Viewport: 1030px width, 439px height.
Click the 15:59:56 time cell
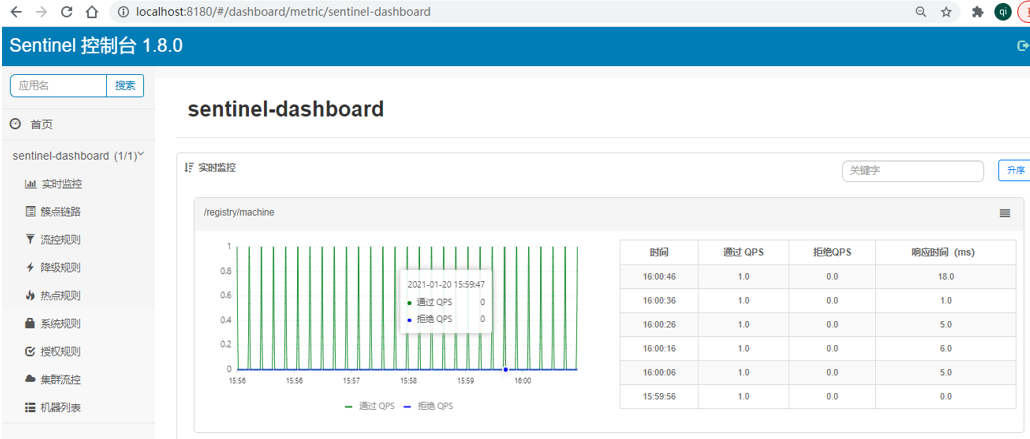(659, 396)
